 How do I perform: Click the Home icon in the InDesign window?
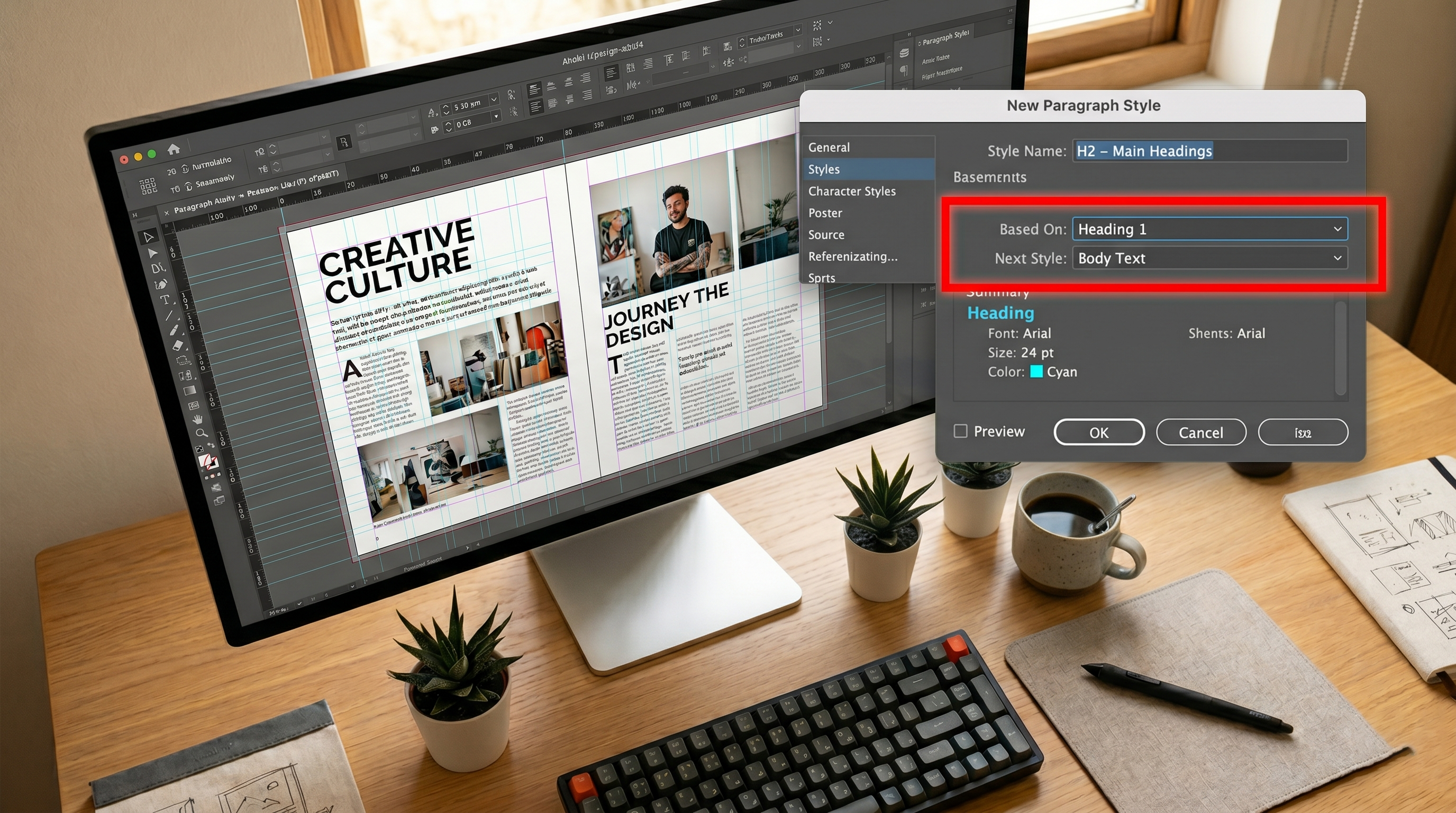point(174,149)
